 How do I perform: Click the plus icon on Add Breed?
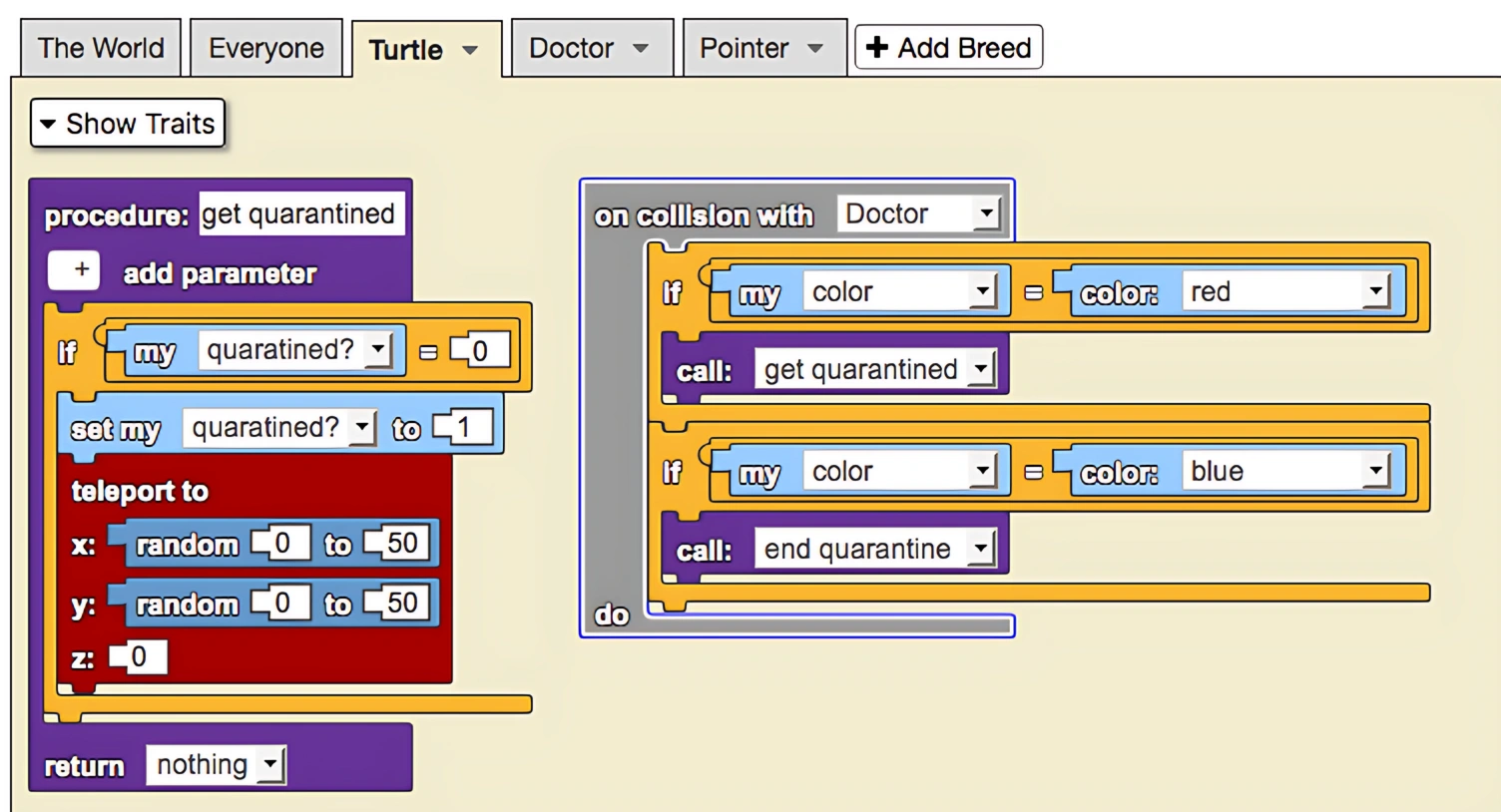pos(876,48)
